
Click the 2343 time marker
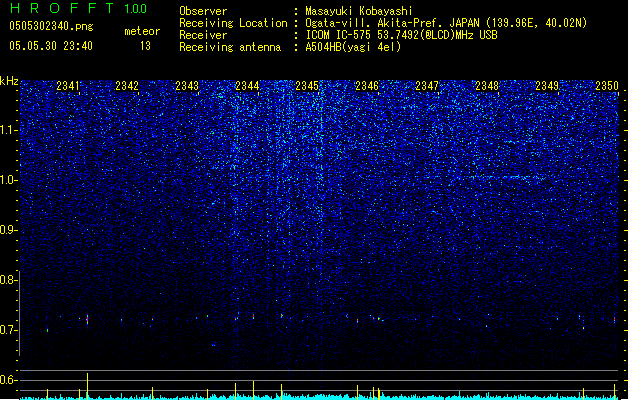187,86
